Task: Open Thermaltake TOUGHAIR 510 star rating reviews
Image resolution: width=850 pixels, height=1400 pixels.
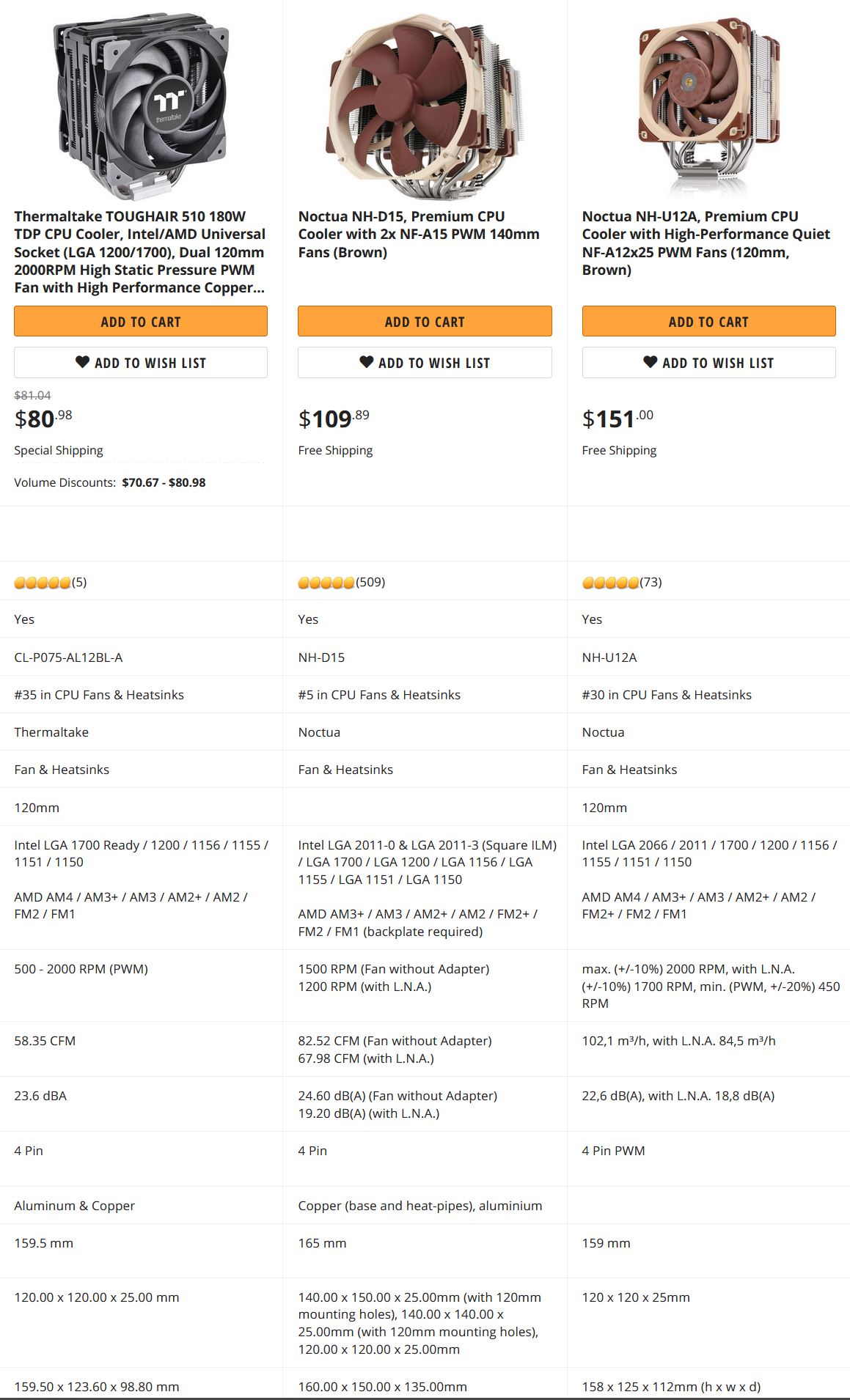Action: (x=50, y=583)
